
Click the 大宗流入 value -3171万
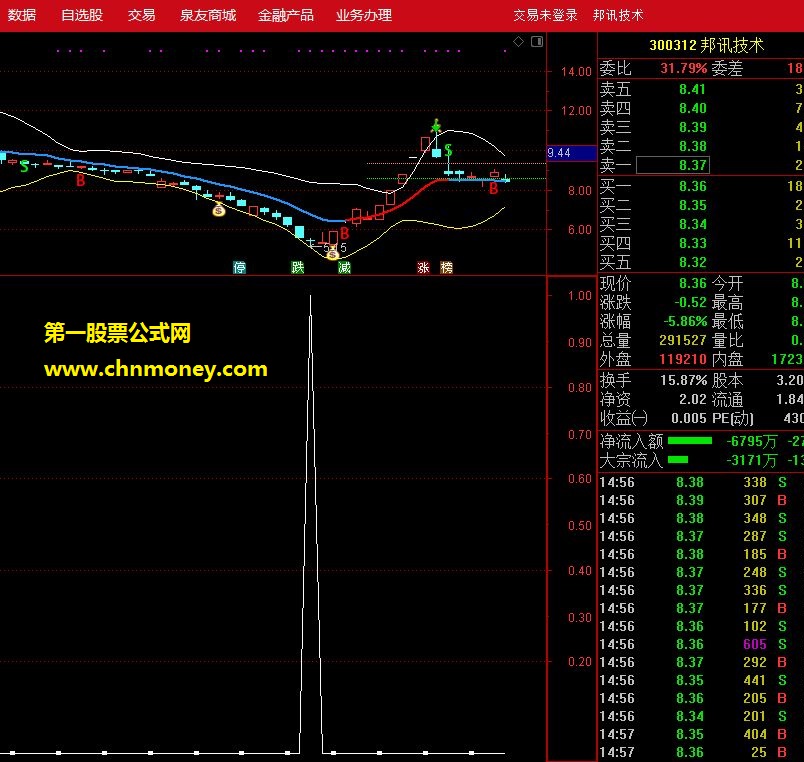[x=752, y=459]
